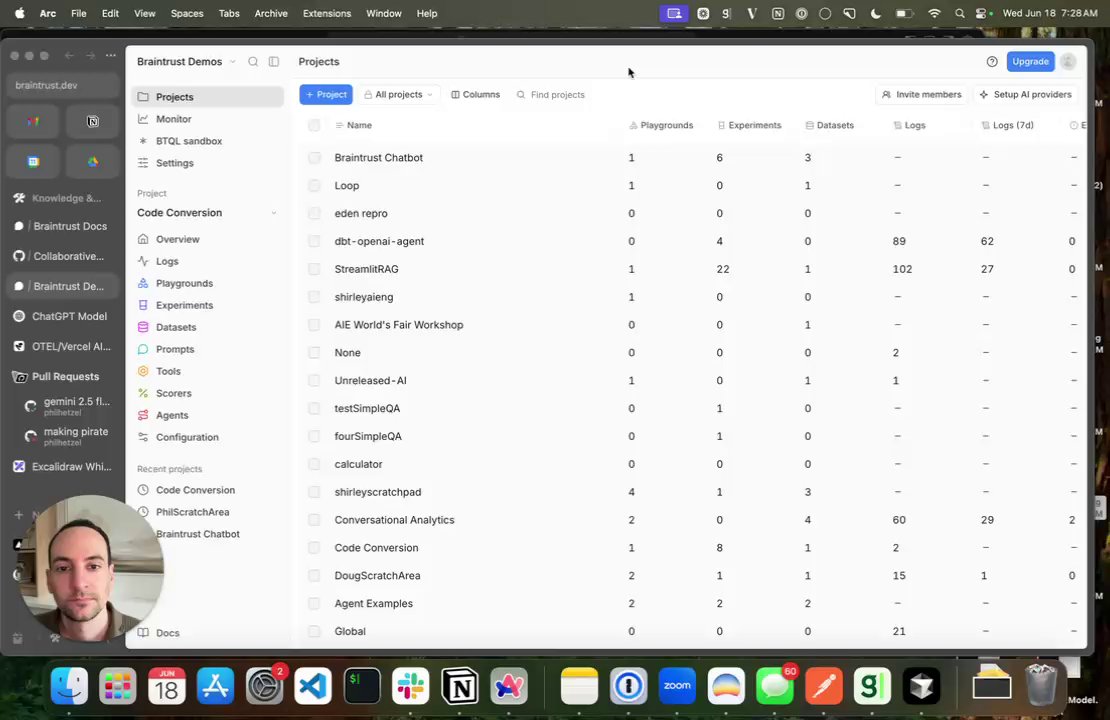Check the Global row checkbox
This screenshot has height=720, width=1110.
coord(314,632)
